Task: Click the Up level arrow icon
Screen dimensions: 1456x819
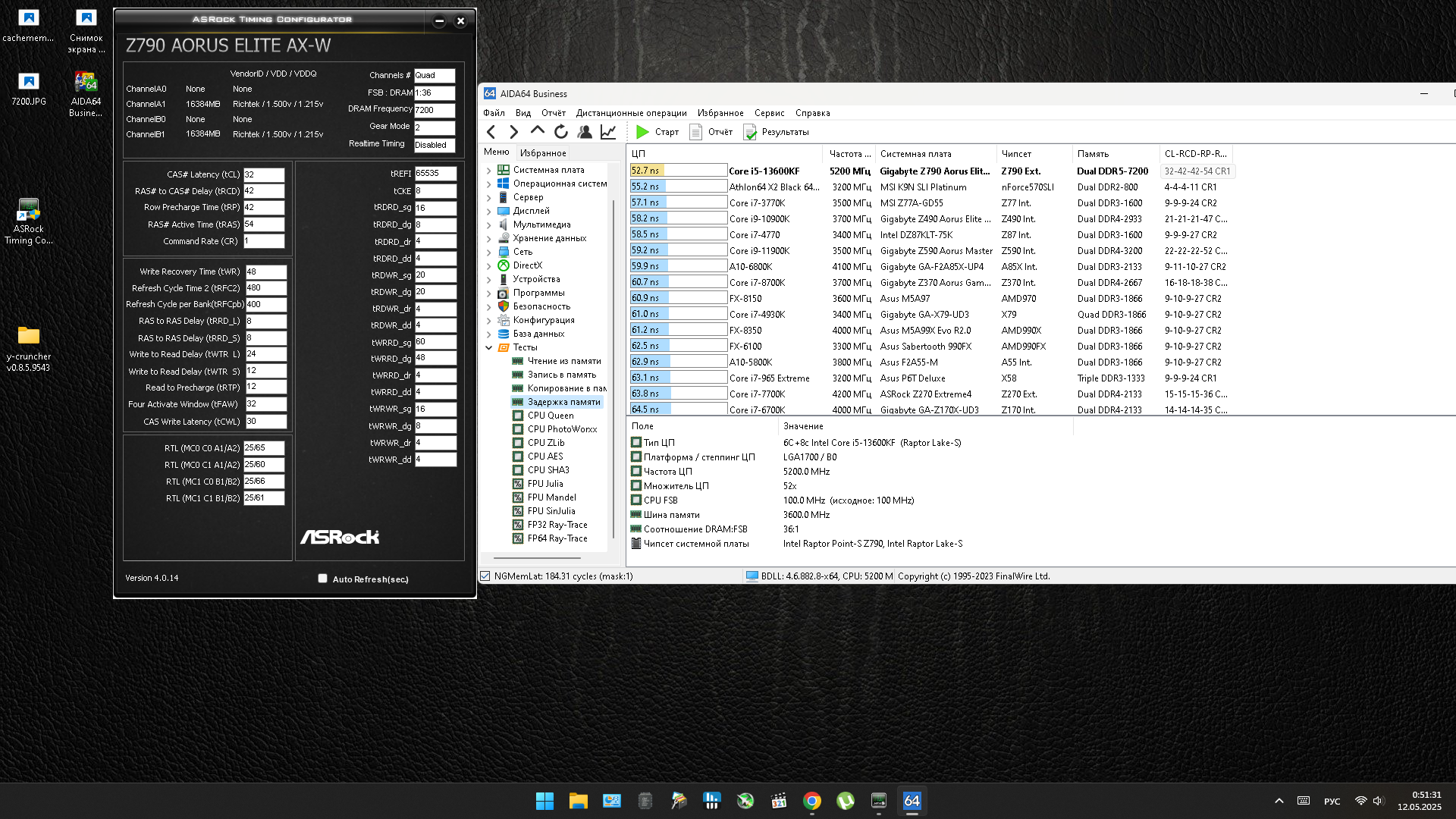Action: pyautogui.click(x=538, y=130)
